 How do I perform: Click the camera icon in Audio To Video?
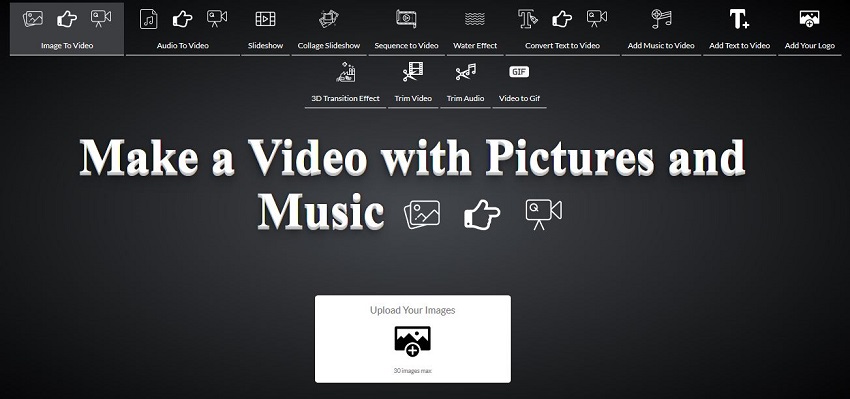[217, 18]
